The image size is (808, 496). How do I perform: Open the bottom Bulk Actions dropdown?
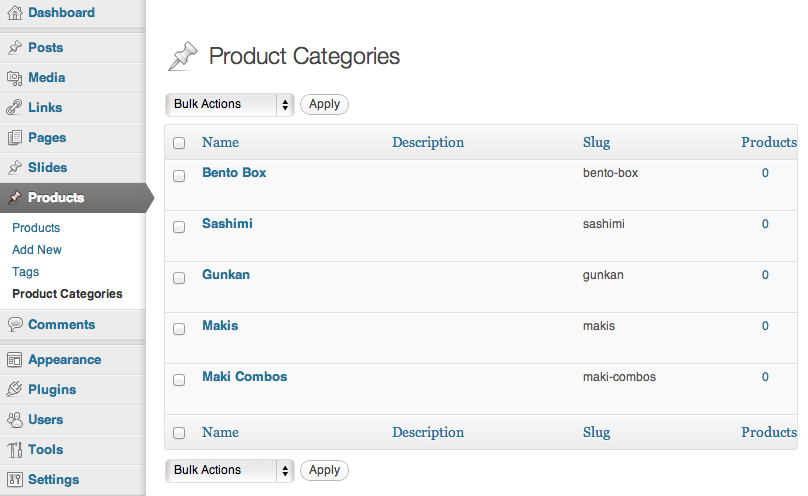(x=230, y=471)
